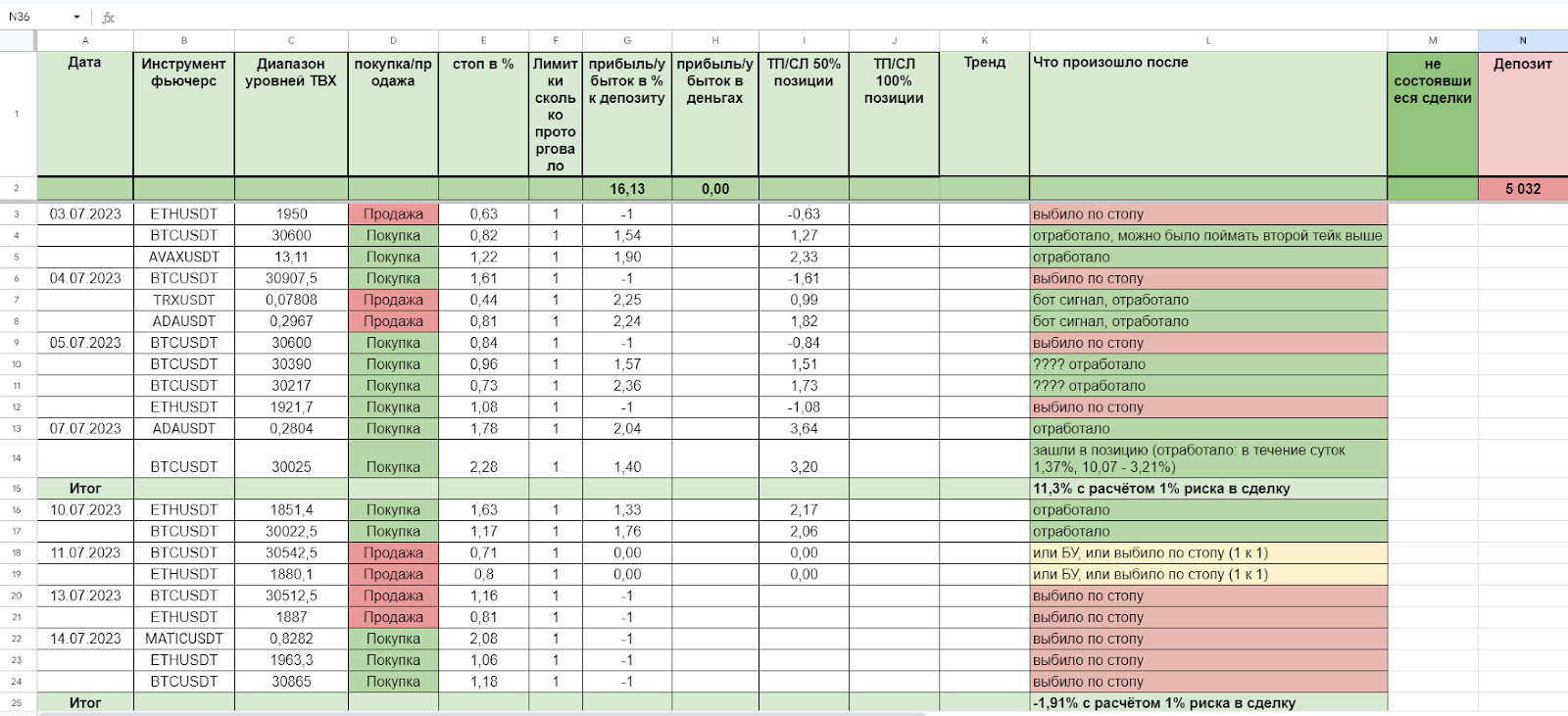Click level cell 30542,5

(x=291, y=552)
